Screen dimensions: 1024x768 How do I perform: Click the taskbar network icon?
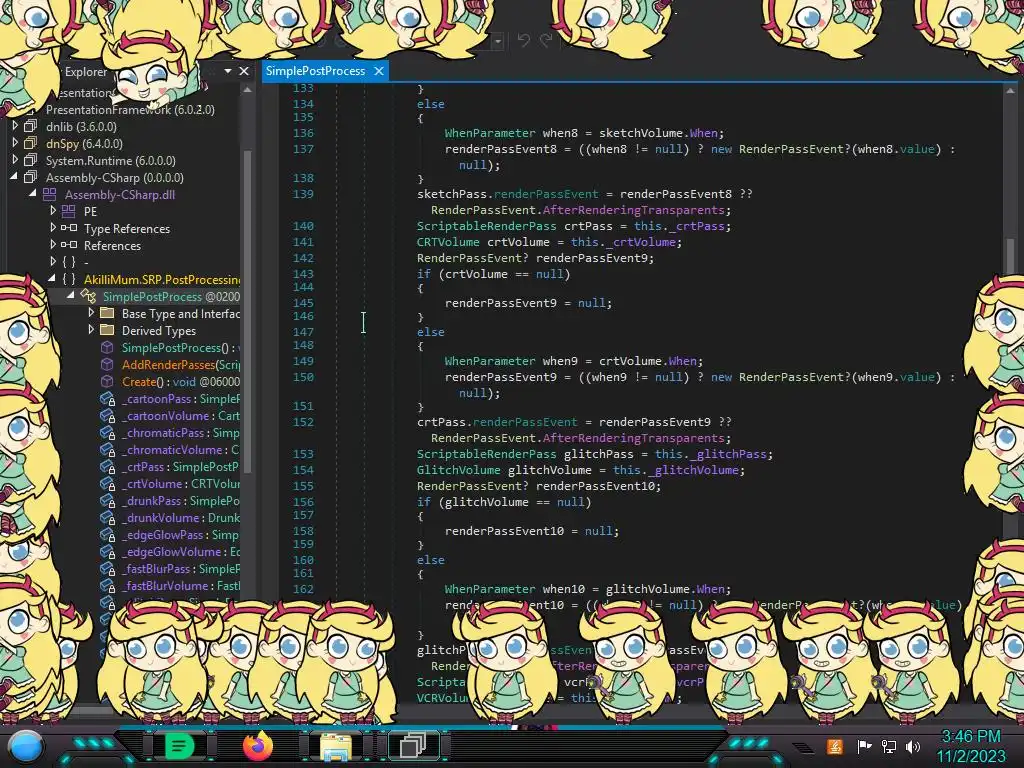[889, 746]
